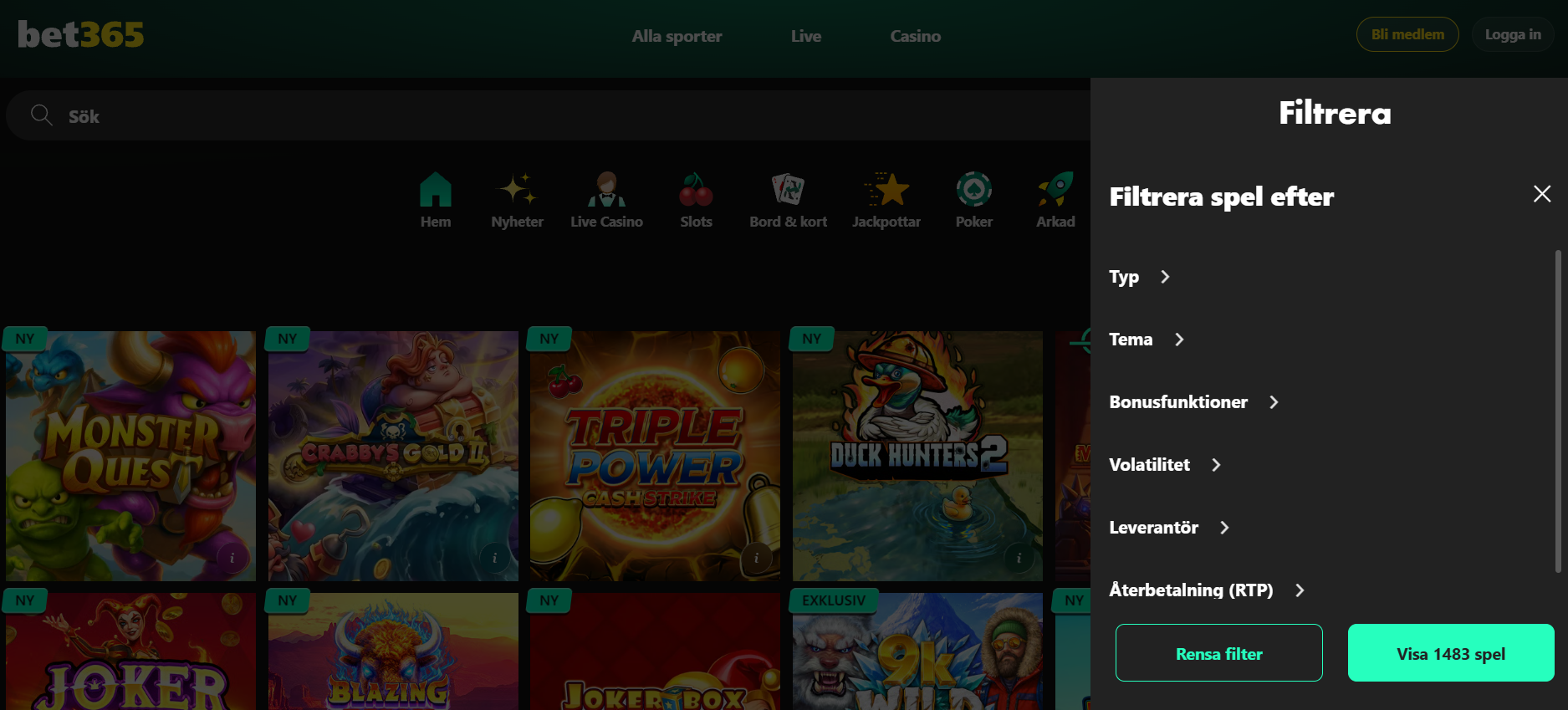Open the Bord & kort cards icon
This screenshot has width=1568, height=710.
click(x=788, y=190)
